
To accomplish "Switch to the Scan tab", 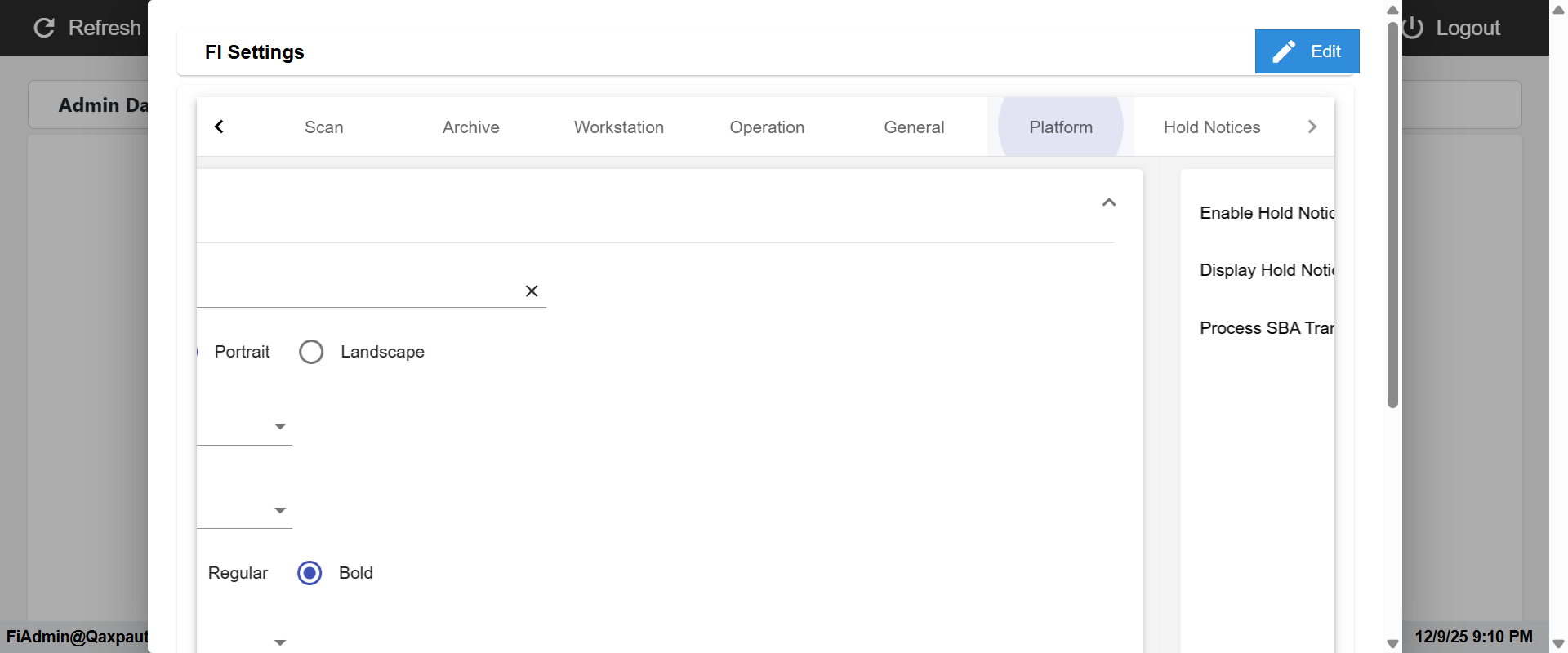I will (324, 127).
